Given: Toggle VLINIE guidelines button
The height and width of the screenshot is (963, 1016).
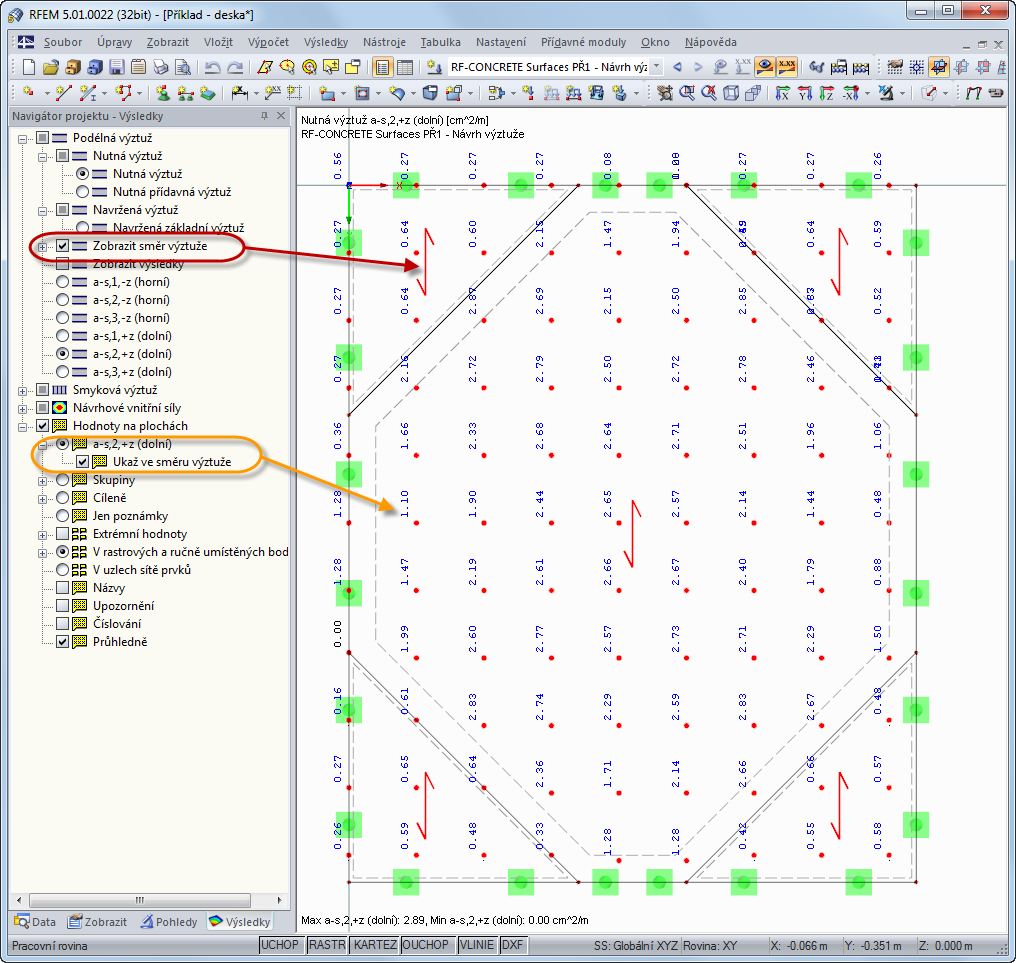Looking at the screenshot, I should 476,945.
